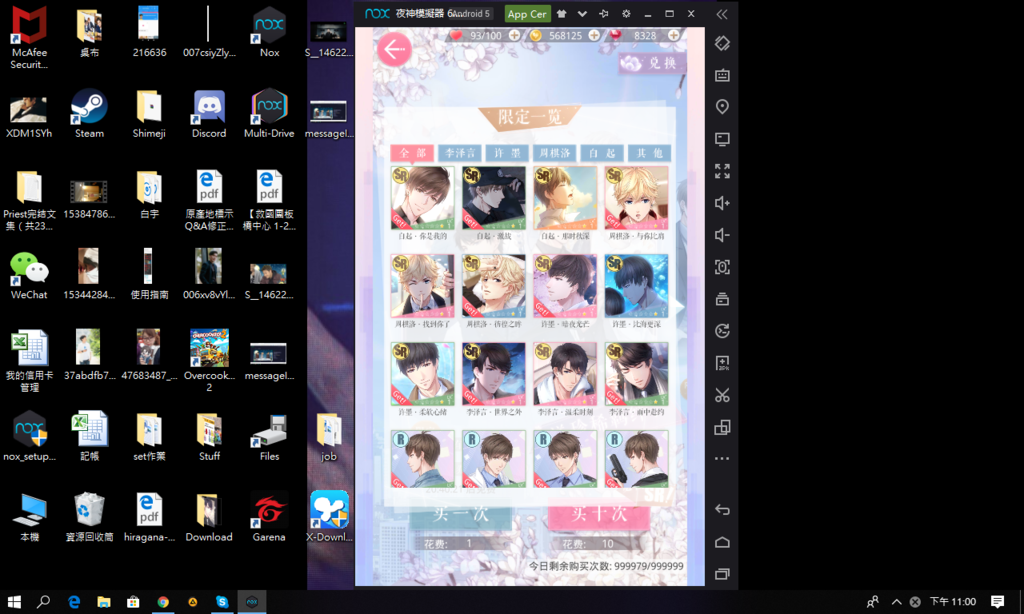Select the Discord desktop shortcut
1024x614 pixels.
tap(209, 114)
